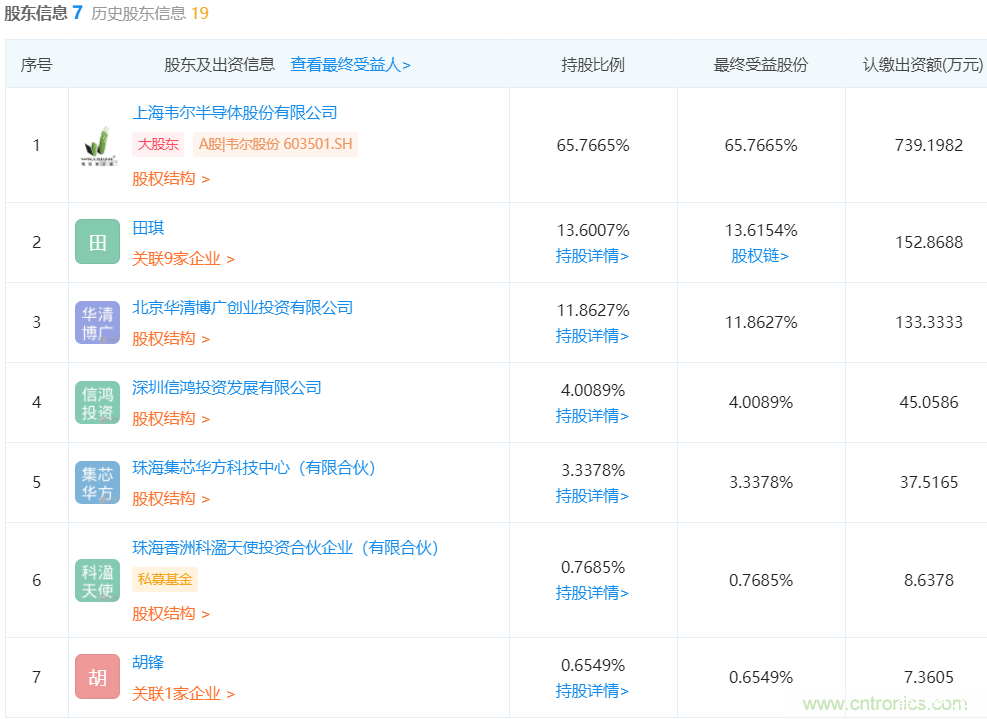Click the Will Semiconductor company logo
This screenshot has width=987, height=719.
pyautogui.click(x=96, y=144)
